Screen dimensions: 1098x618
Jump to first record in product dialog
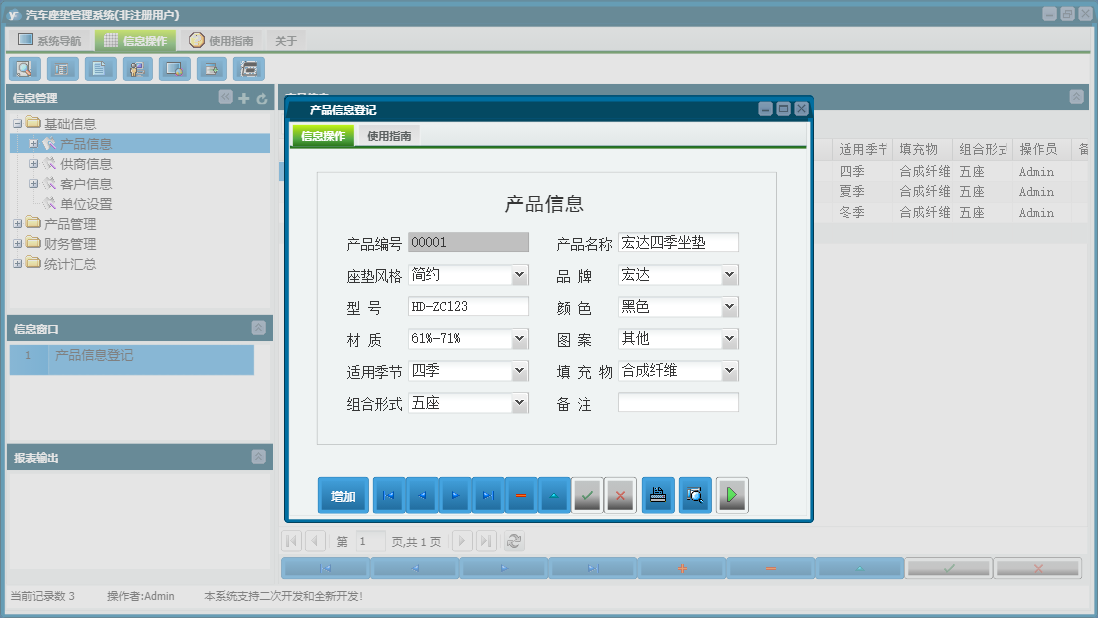click(389, 496)
